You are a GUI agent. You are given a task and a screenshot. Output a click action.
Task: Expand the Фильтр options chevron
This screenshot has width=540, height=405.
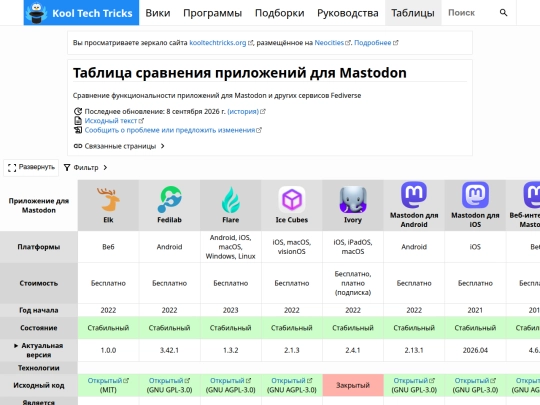tap(105, 167)
